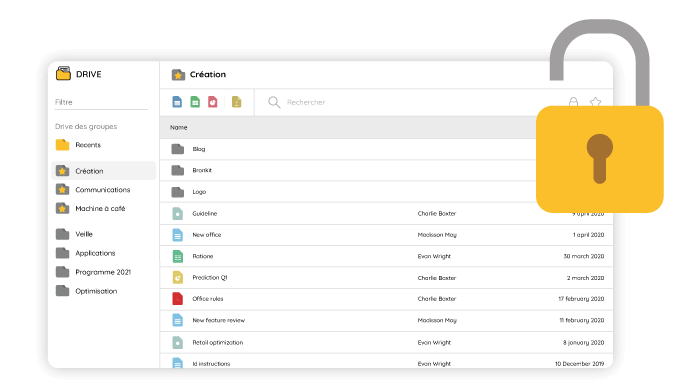This screenshot has height=392, width=700.
Task: Click the green spreadsheet icon of Rationa
Action: [178, 256]
